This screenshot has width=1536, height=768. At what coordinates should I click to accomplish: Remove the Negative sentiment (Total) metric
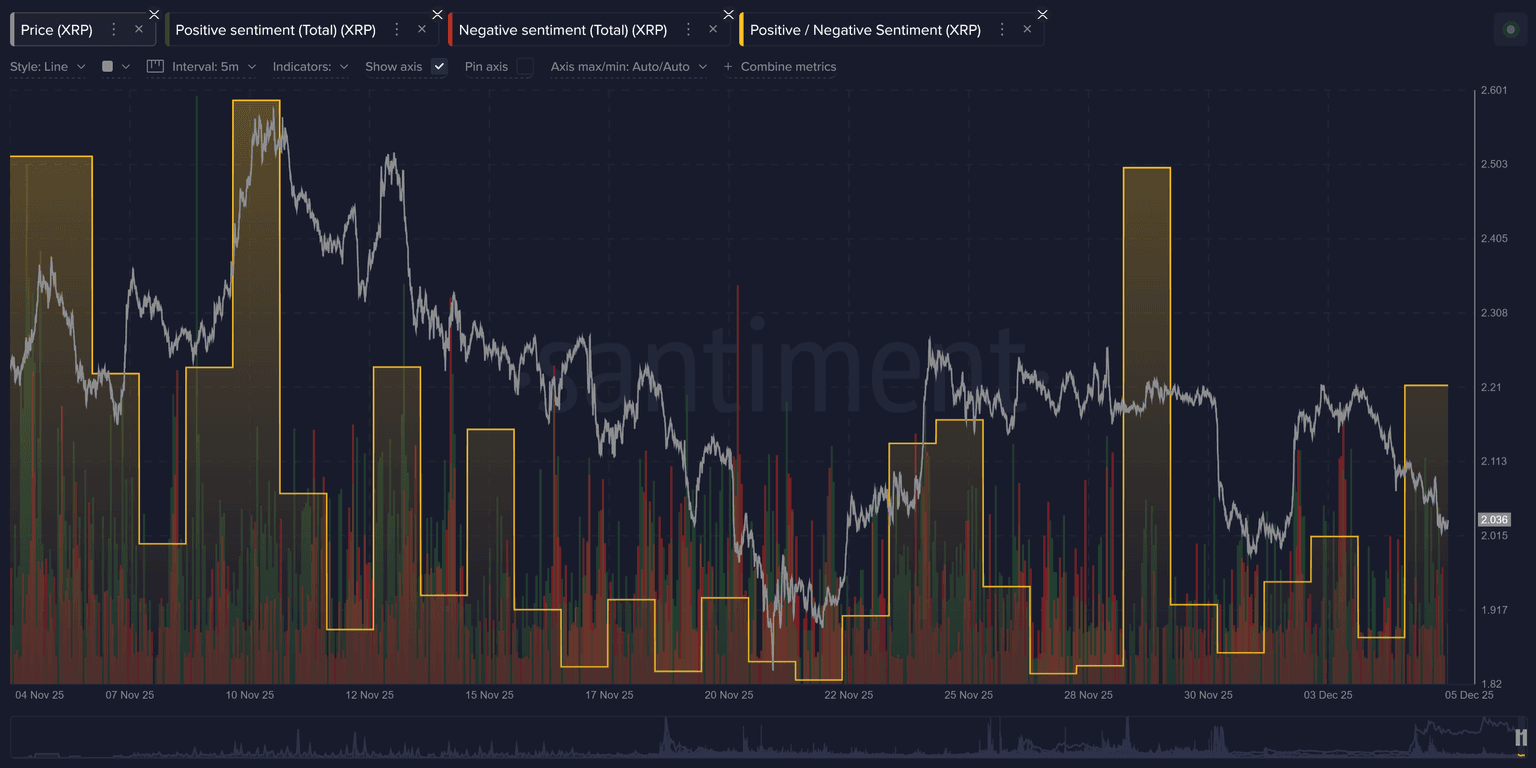coord(713,30)
